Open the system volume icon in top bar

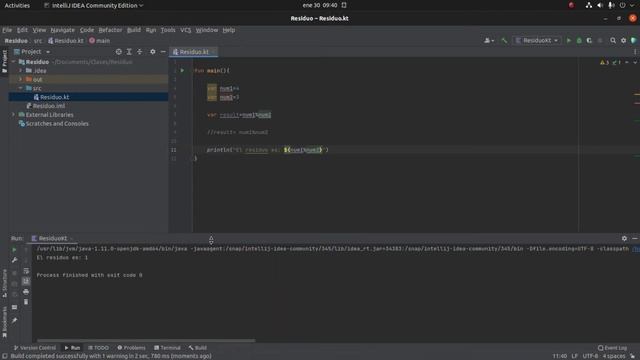pos(600,5)
